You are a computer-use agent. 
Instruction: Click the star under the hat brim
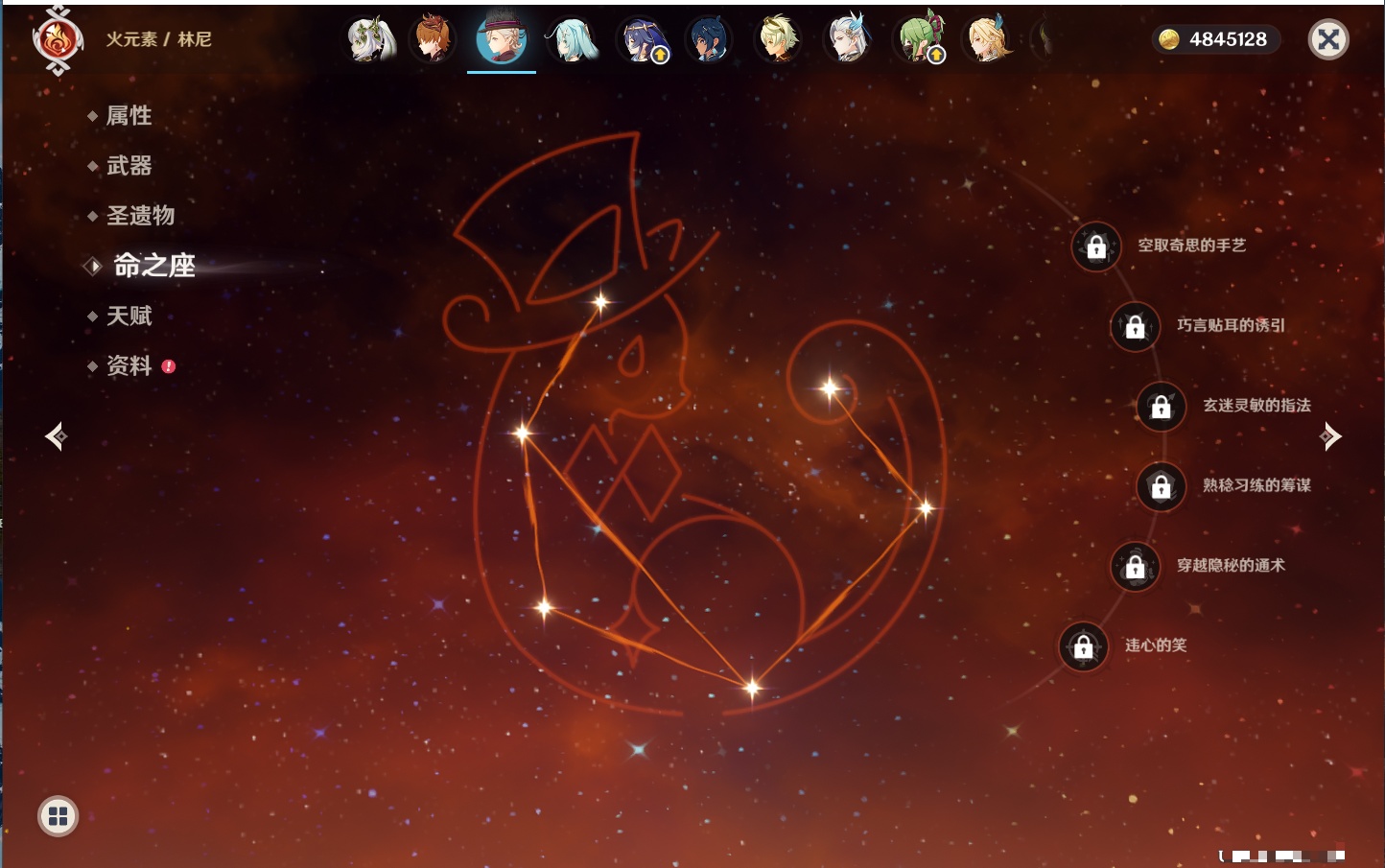point(601,302)
